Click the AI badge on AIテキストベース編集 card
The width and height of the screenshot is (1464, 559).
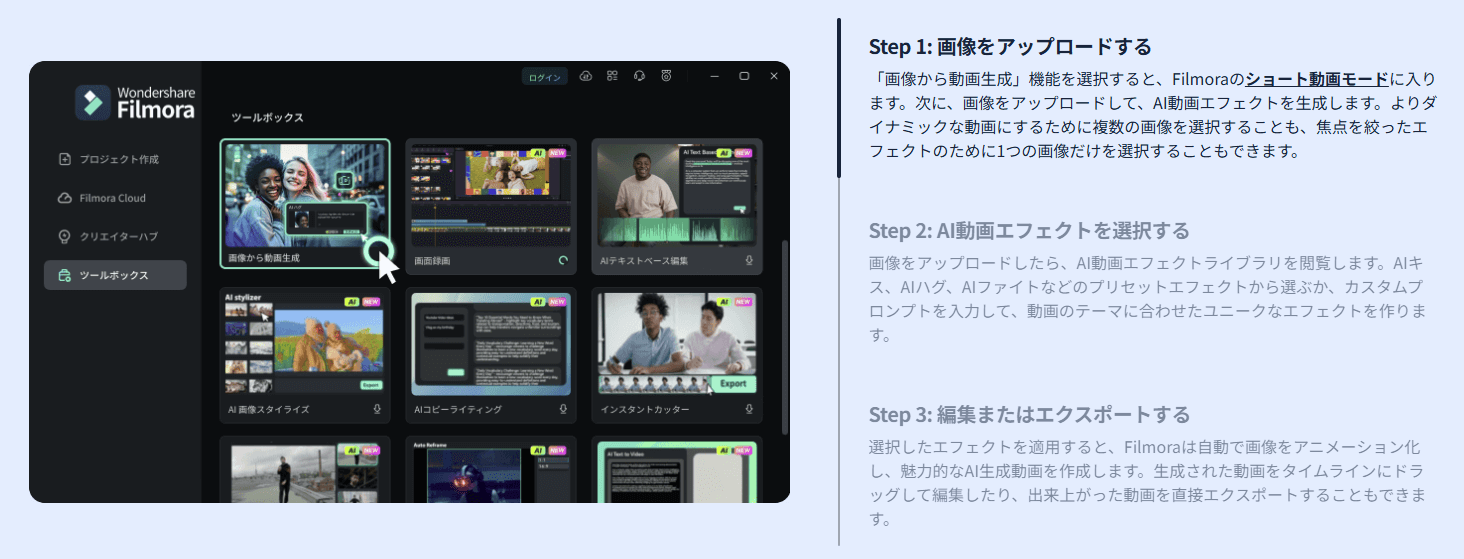tap(722, 153)
